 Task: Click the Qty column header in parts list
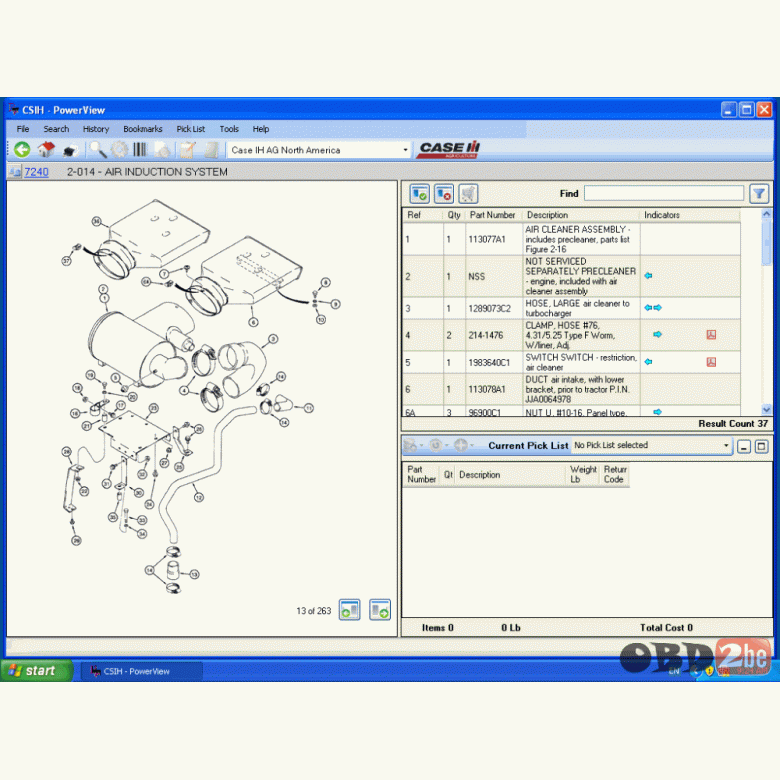tap(454, 215)
